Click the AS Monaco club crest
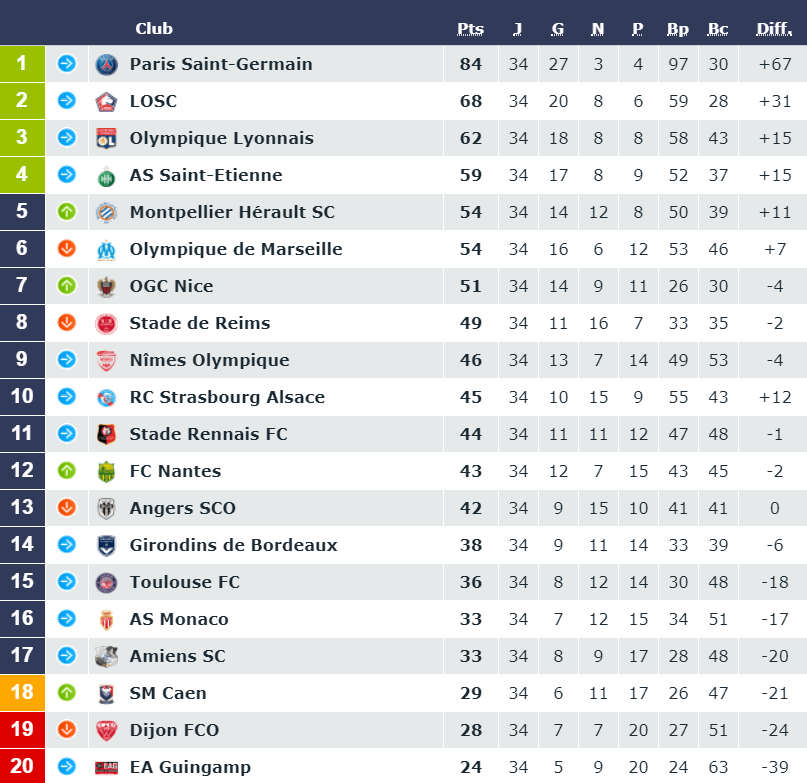The image size is (807, 783). (107, 620)
